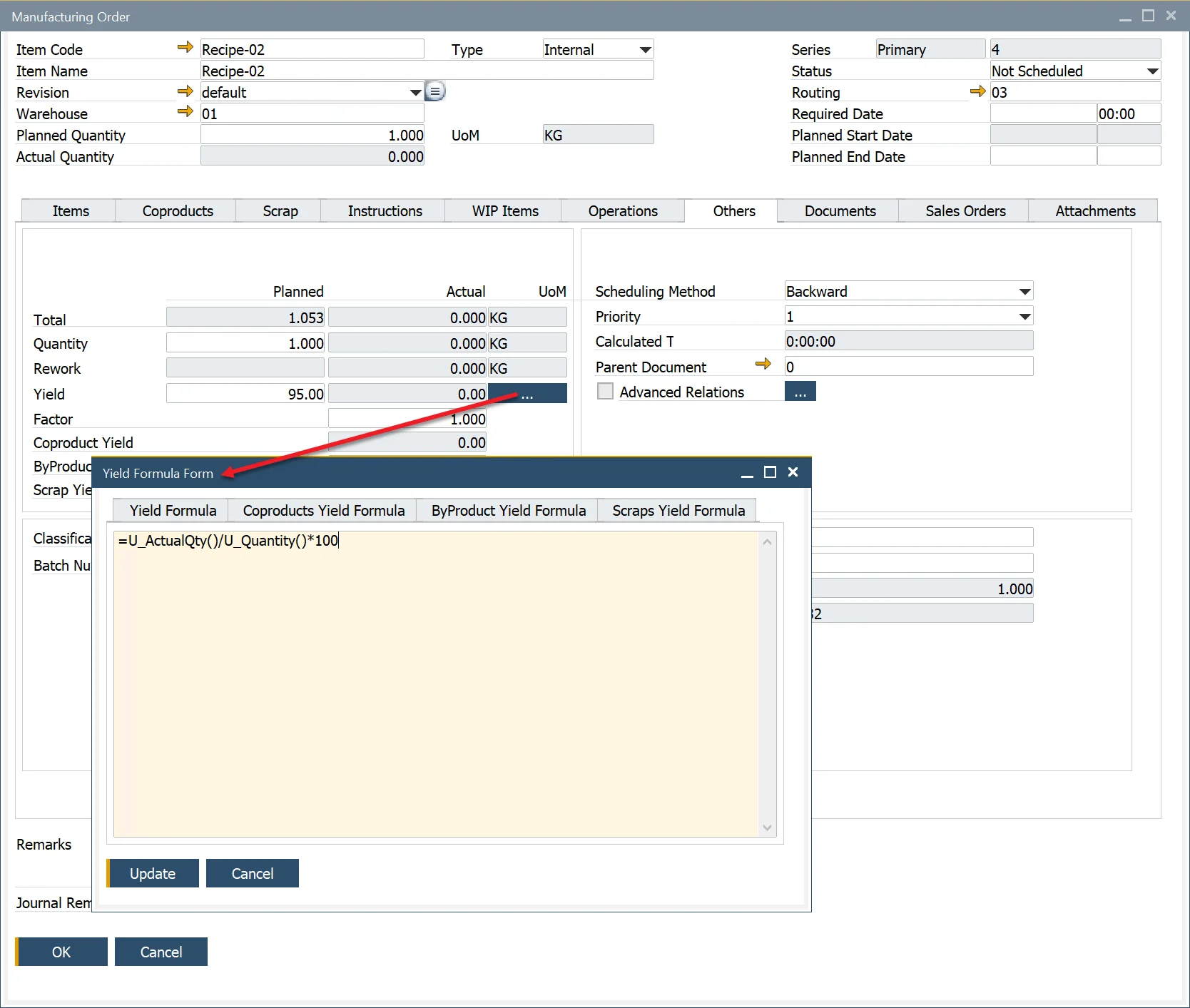Image resolution: width=1190 pixels, height=1008 pixels.
Task: Open the Operations tab
Action: click(622, 211)
